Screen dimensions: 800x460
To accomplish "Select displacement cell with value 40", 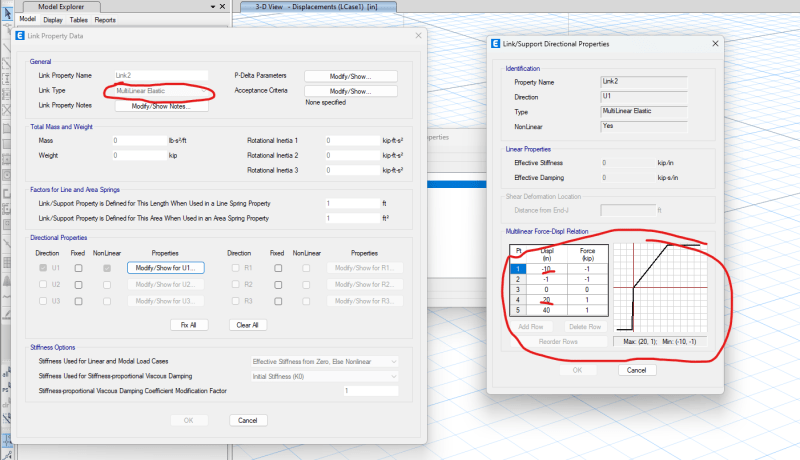I will coord(546,310).
